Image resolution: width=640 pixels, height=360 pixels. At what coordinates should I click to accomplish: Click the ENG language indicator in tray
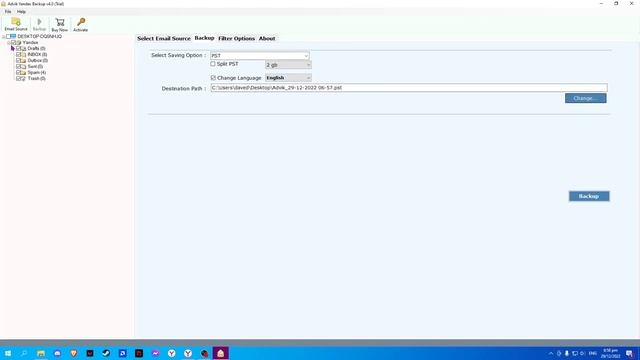593,353
